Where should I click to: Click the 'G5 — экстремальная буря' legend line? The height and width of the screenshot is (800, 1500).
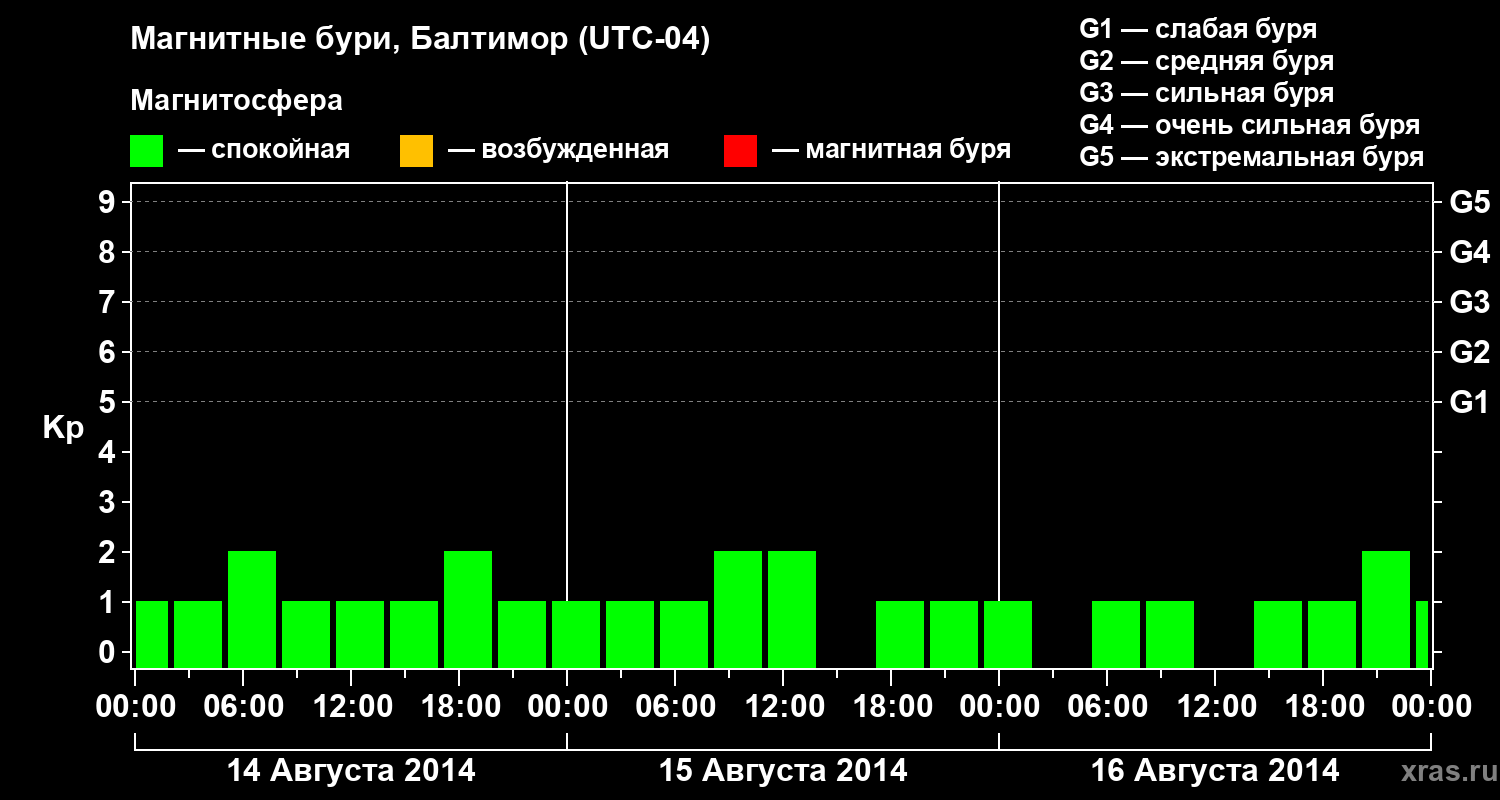[x=1251, y=158]
